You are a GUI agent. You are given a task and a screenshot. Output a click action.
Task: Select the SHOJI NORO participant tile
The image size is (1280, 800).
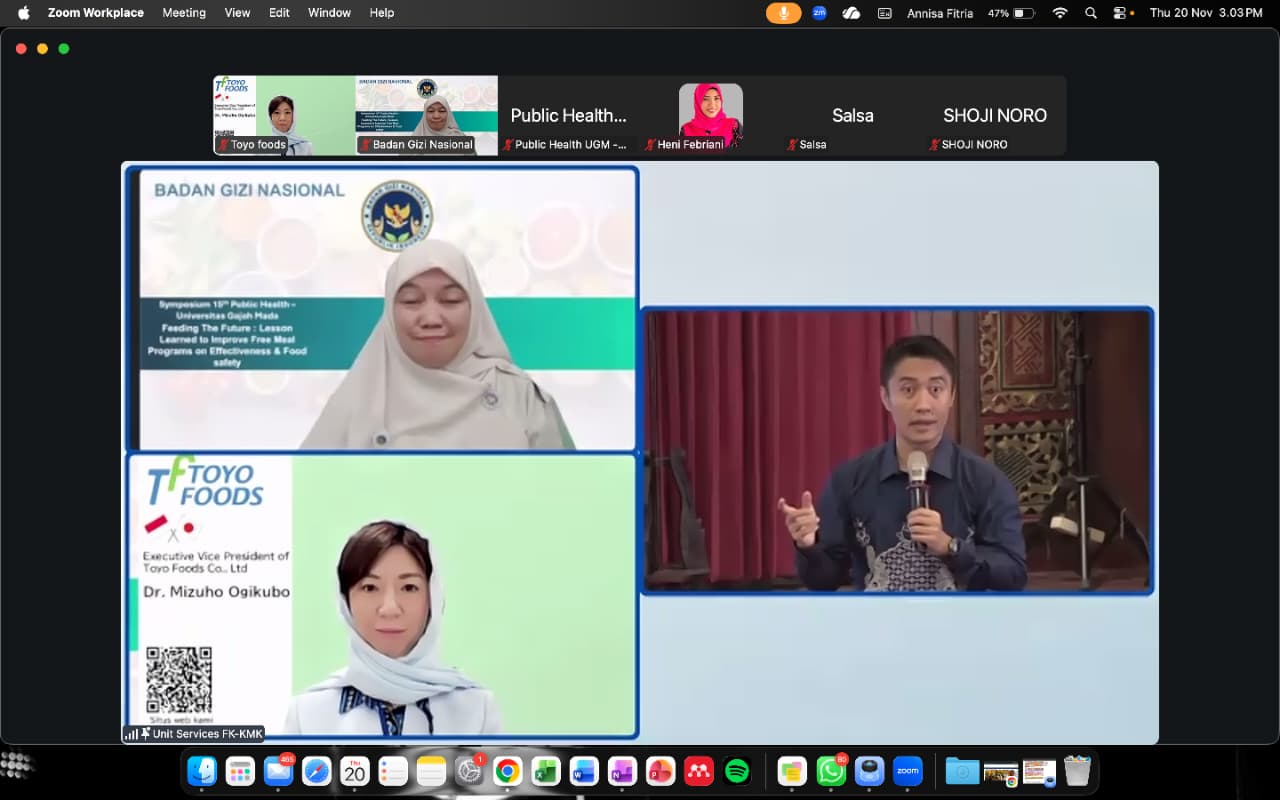click(x=994, y=116)
